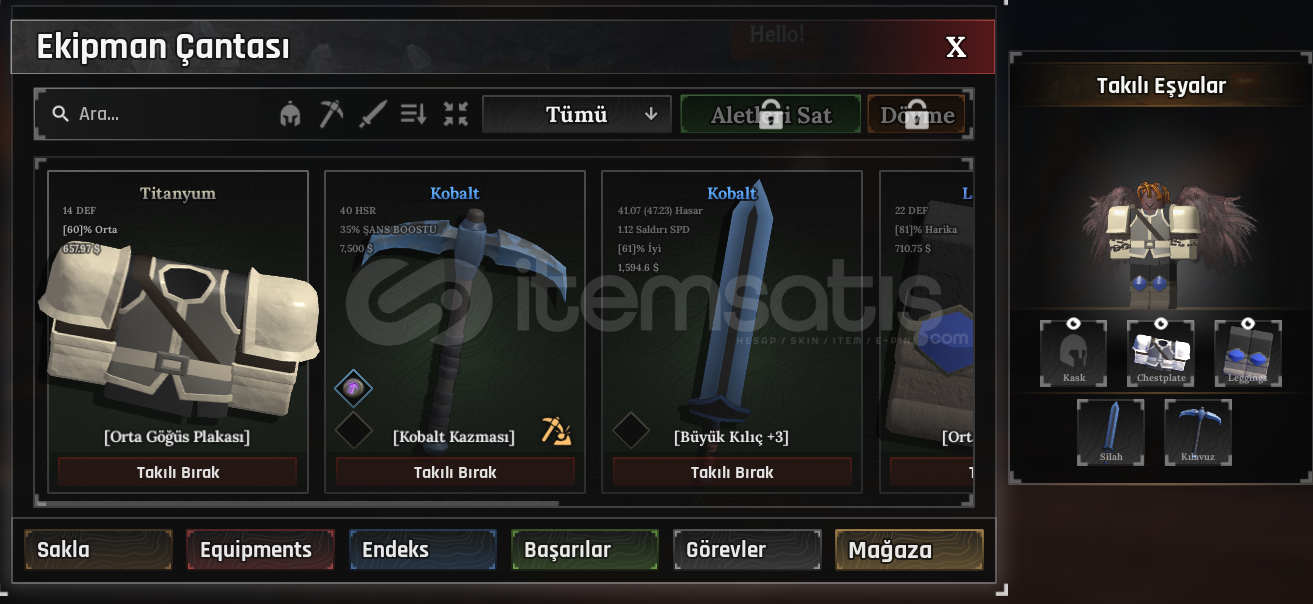
Task: Open the Tümü filter dropdown
Action: coord(576,114)
